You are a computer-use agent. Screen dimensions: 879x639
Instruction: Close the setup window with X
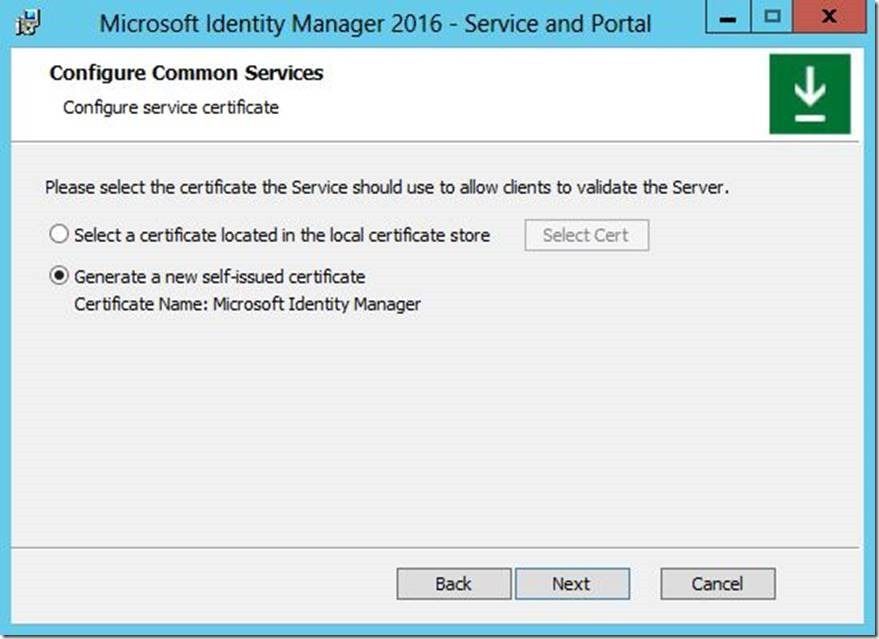[829, 17]
